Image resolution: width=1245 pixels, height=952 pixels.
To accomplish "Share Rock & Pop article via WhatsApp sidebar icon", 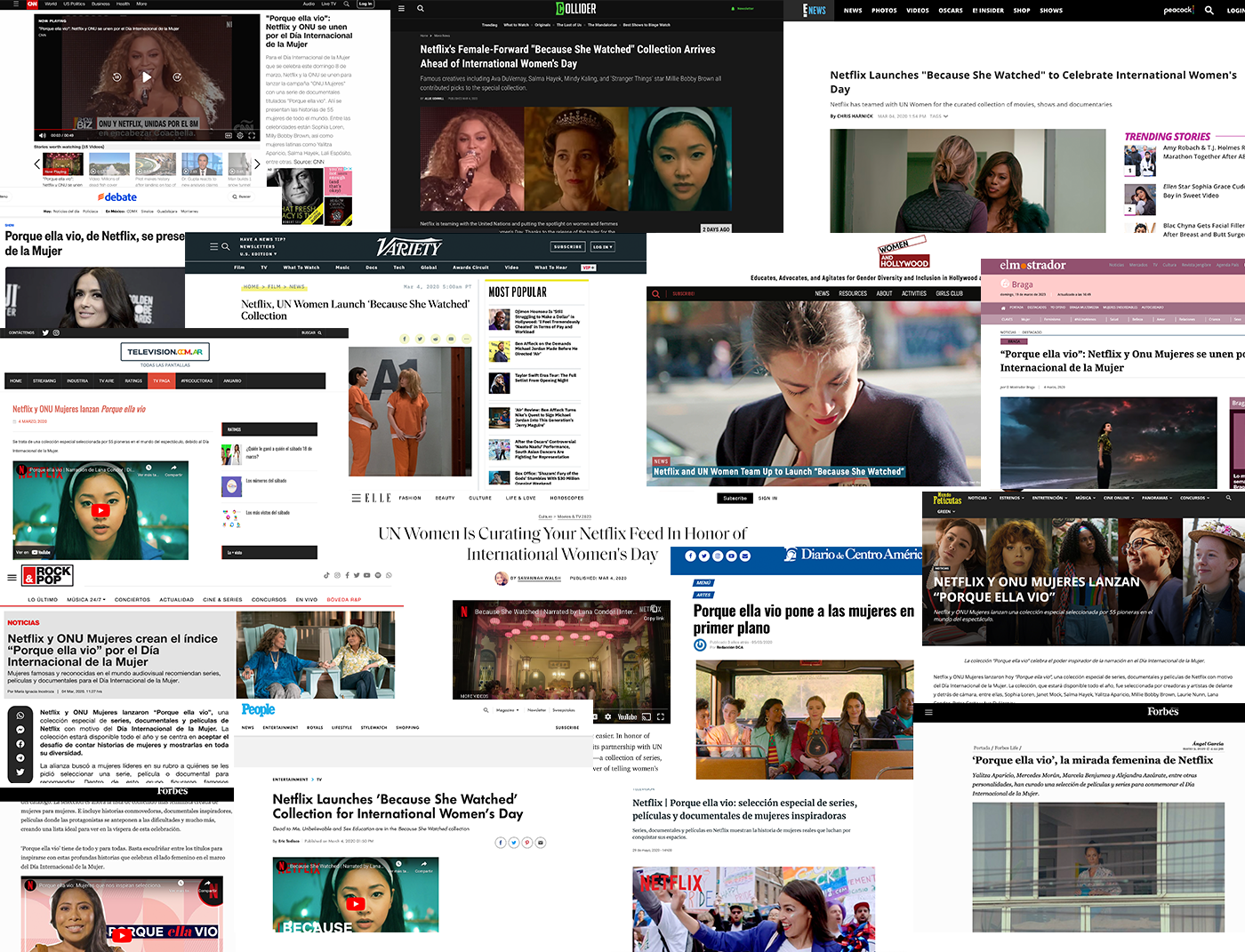I will [20, 715].
